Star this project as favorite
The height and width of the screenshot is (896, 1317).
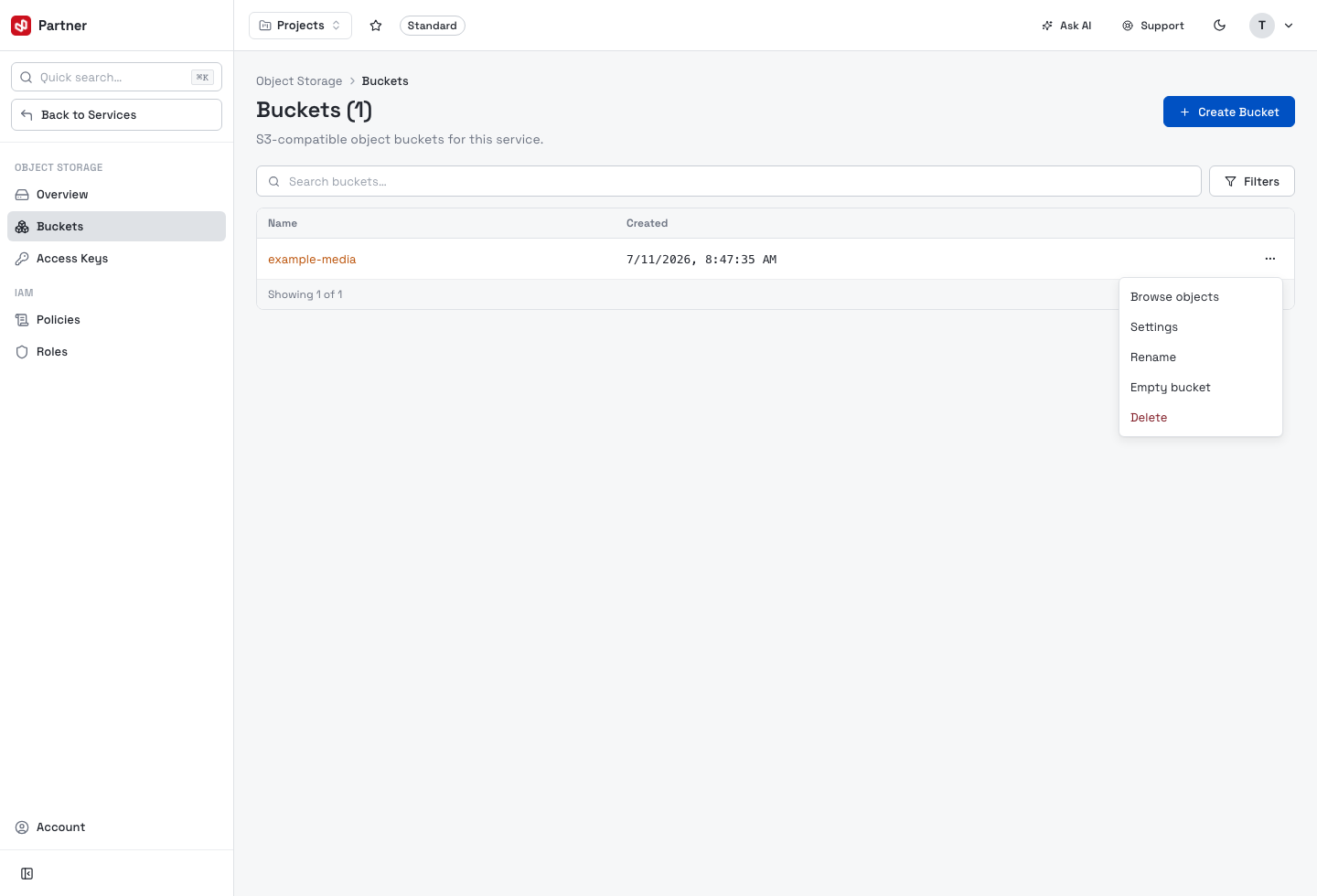coord(376,26)
